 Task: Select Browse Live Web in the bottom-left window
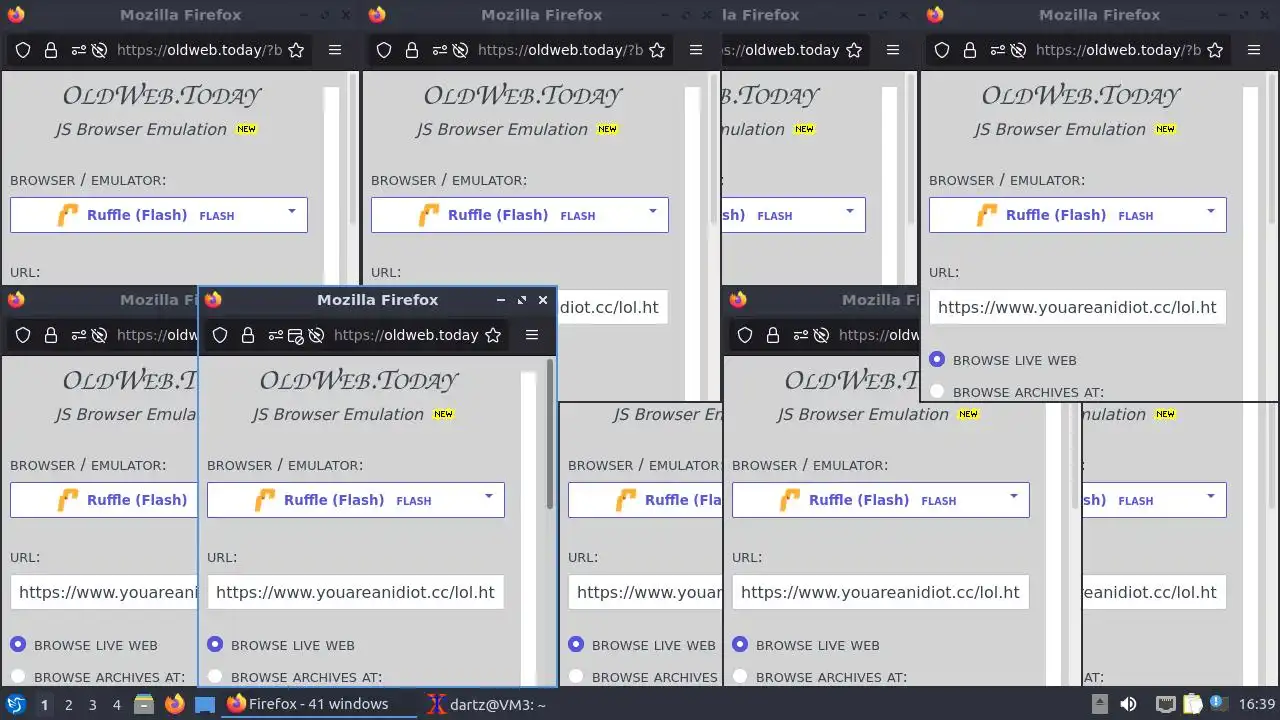[x=18, y=645]
